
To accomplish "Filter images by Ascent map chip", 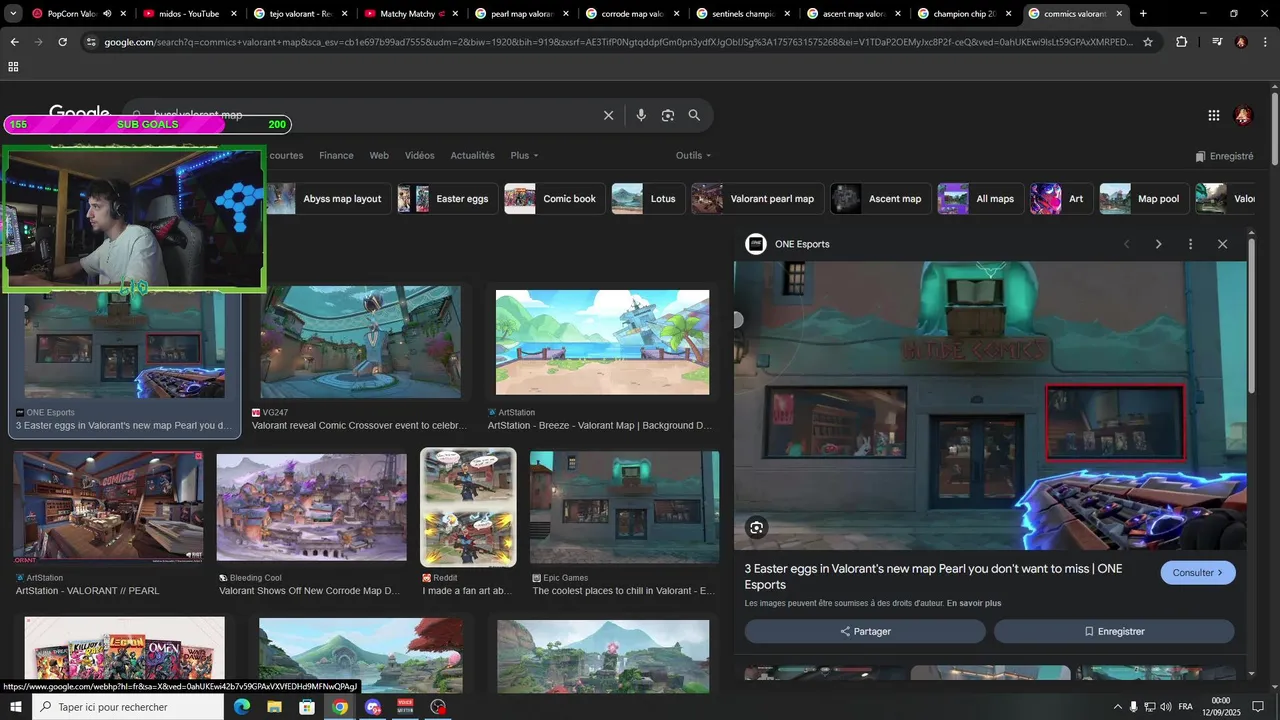I will click(881, 199).
